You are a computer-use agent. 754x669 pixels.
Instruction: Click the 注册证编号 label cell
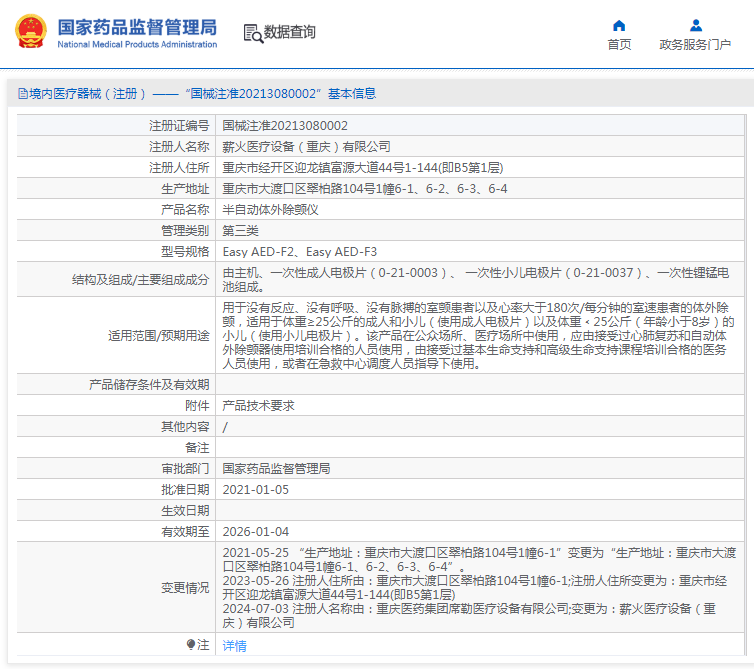point(116,126)
